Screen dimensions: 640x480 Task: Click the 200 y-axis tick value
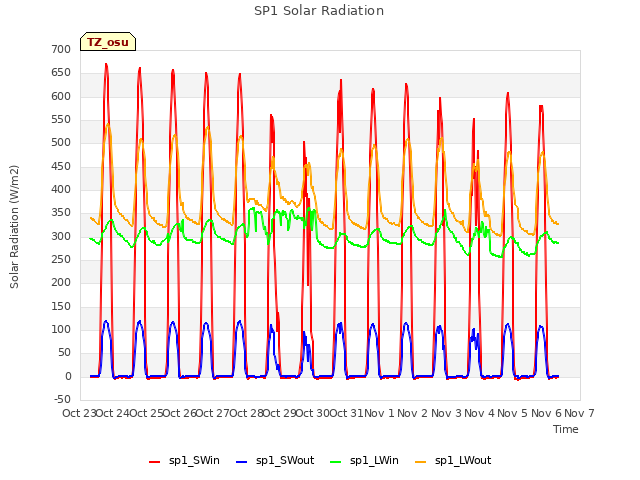pyautogui.click(x=61, y=283)
